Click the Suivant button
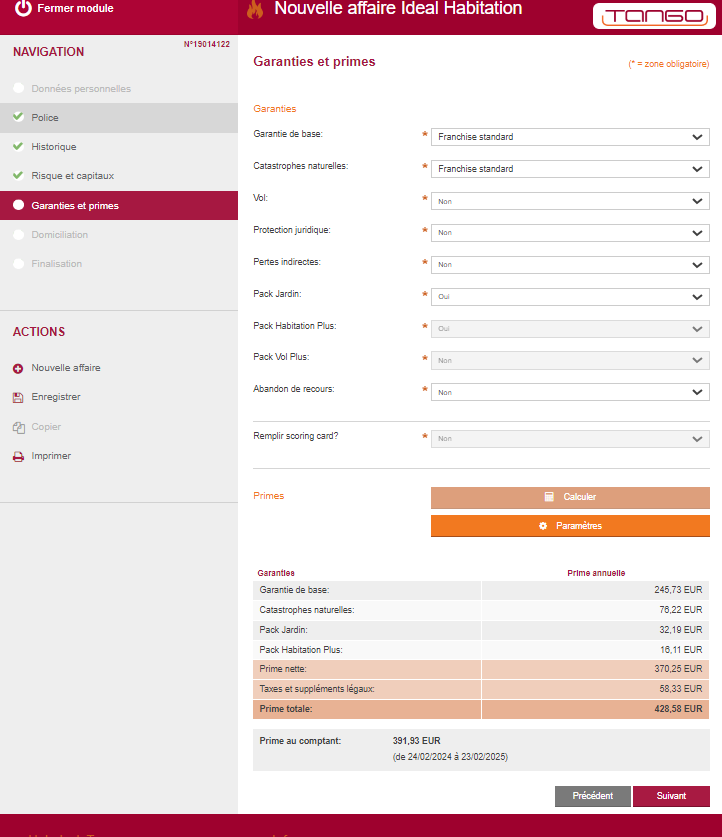This screenshot has height=837, width=722. 671,796
